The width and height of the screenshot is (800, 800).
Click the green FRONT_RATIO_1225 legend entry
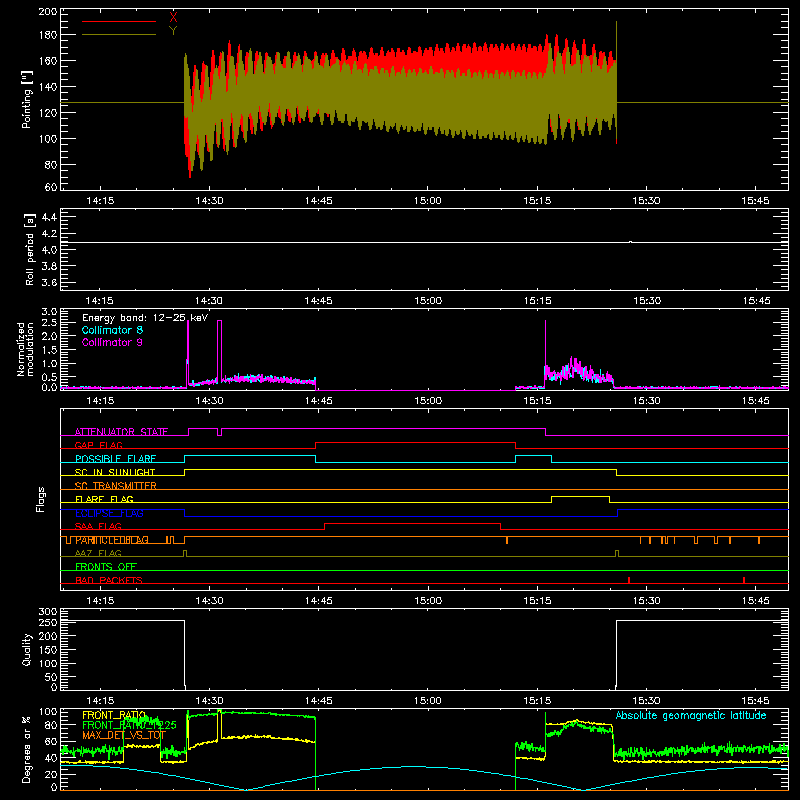click(129, 726)
